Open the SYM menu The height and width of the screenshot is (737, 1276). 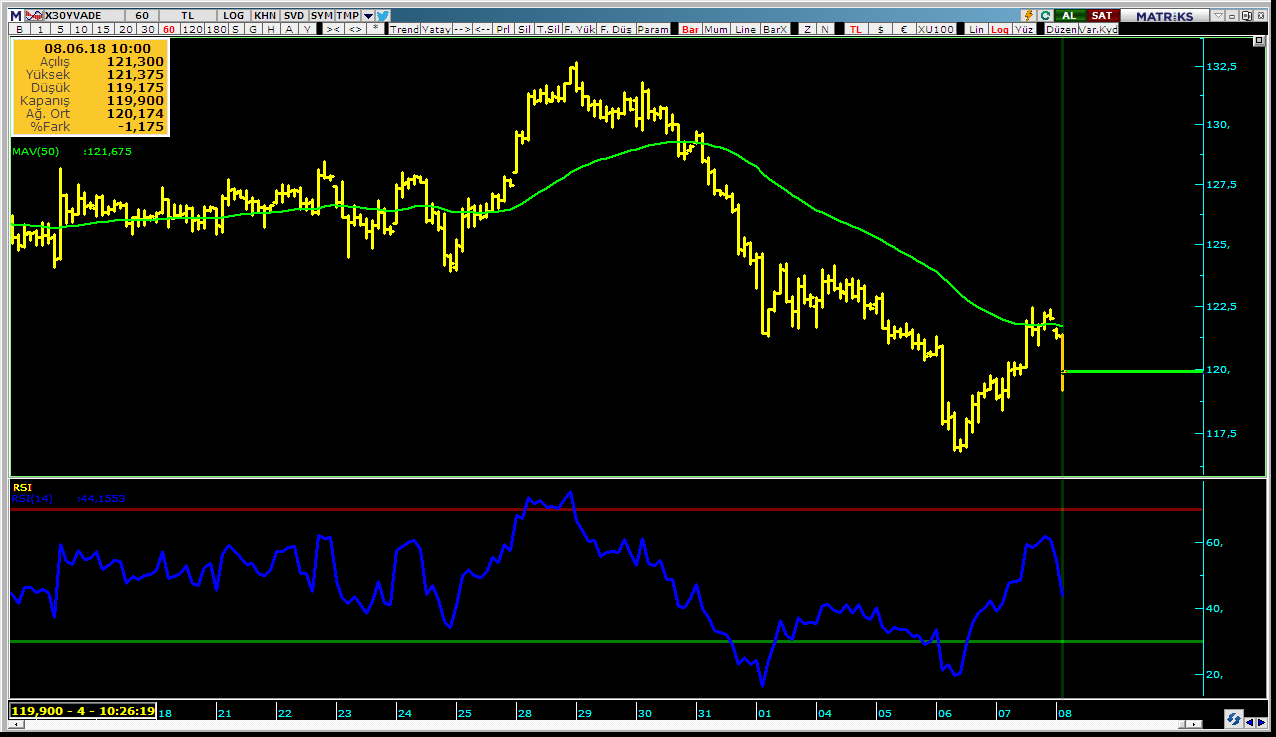pyautogui.click(x=321, y=16)
